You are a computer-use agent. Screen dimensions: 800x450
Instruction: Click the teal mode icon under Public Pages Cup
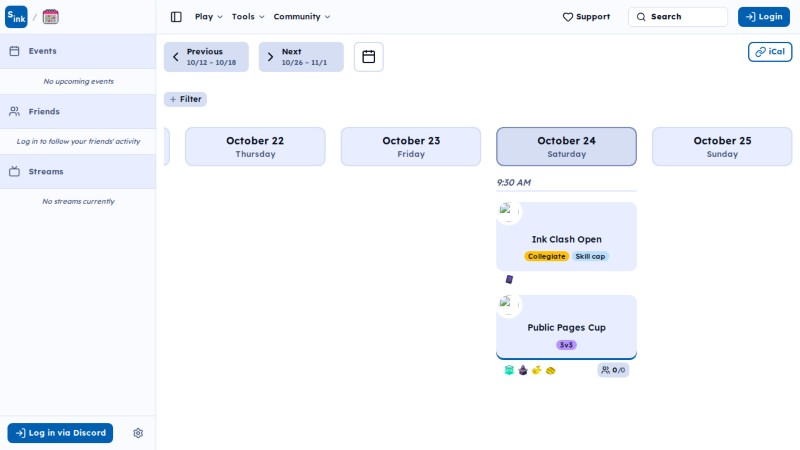pos(509,370)
